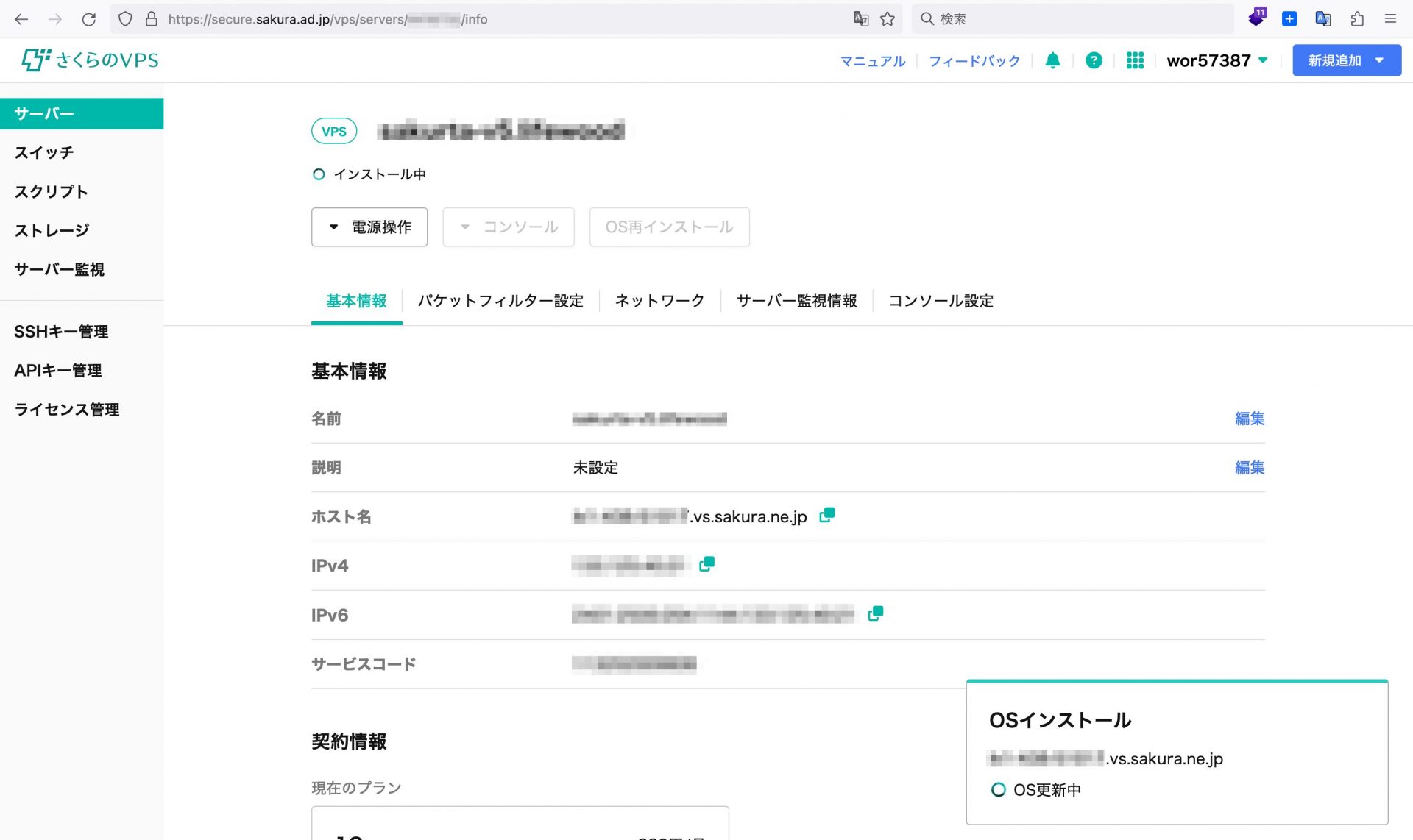Expand the 新規追加 dropdown button

[1346, 60]
